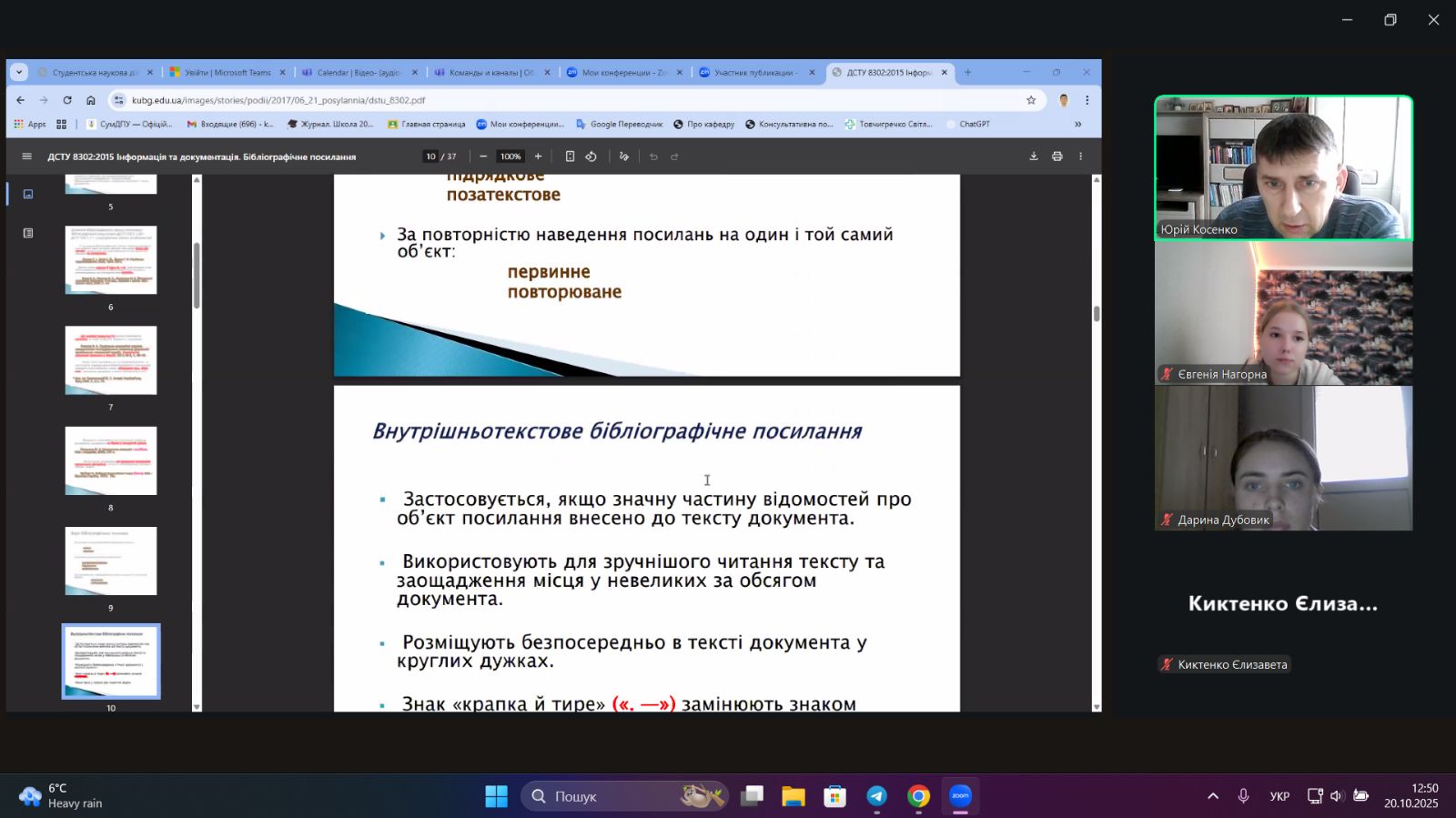
Task: Toggle the PDF sidebar menu button
Action: point(26,157)
